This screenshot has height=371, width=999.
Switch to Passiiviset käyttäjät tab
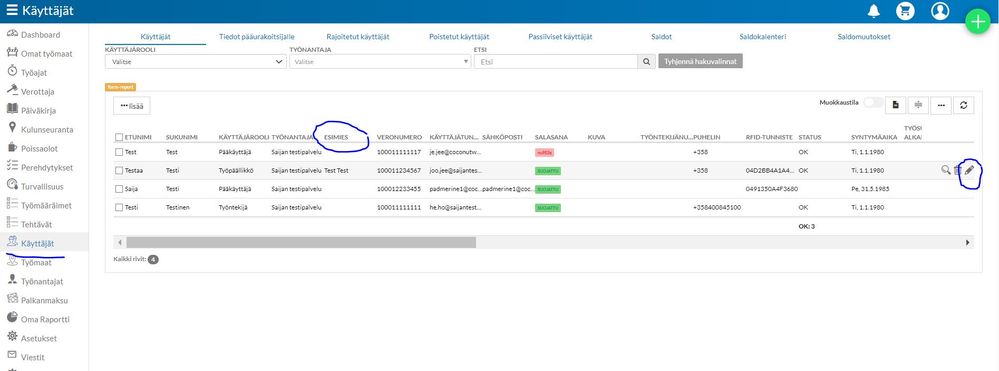561,37
